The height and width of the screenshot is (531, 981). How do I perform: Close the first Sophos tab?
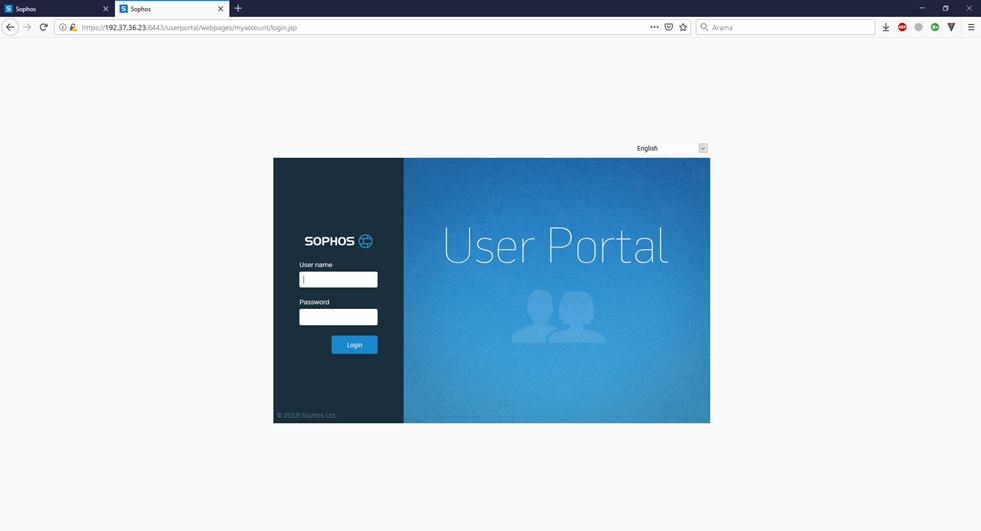tap(105, 9)
